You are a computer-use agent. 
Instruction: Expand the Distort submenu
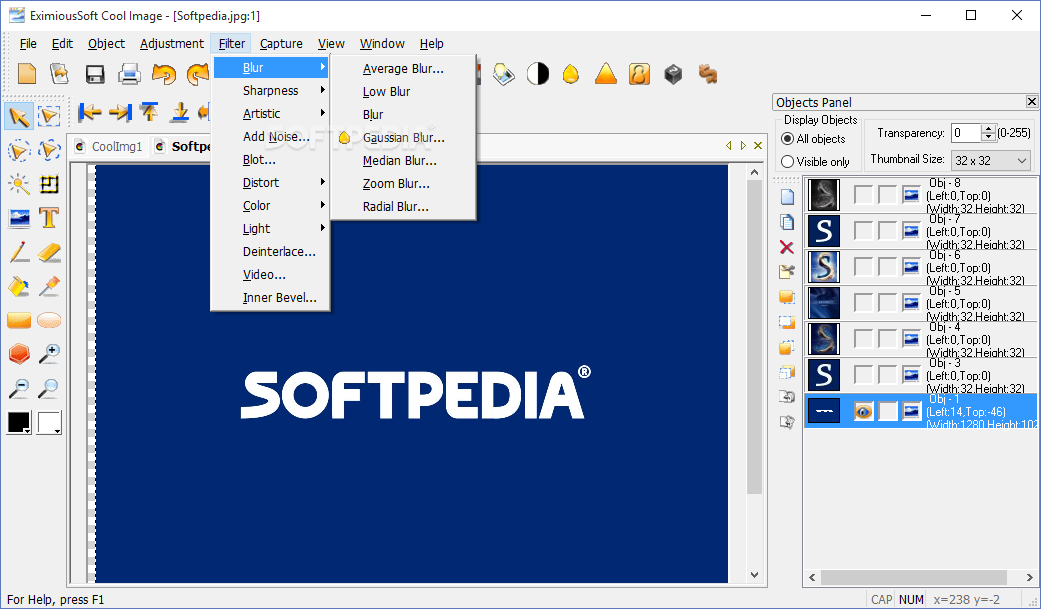(x=270, y=183)
